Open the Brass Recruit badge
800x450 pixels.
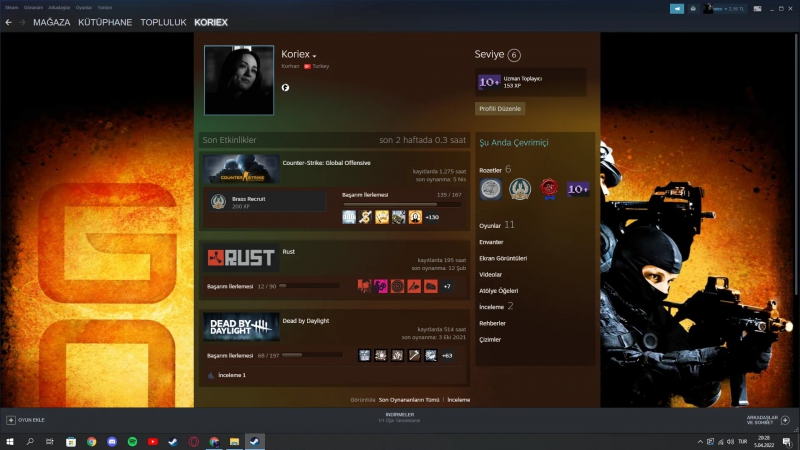[266, 202]
